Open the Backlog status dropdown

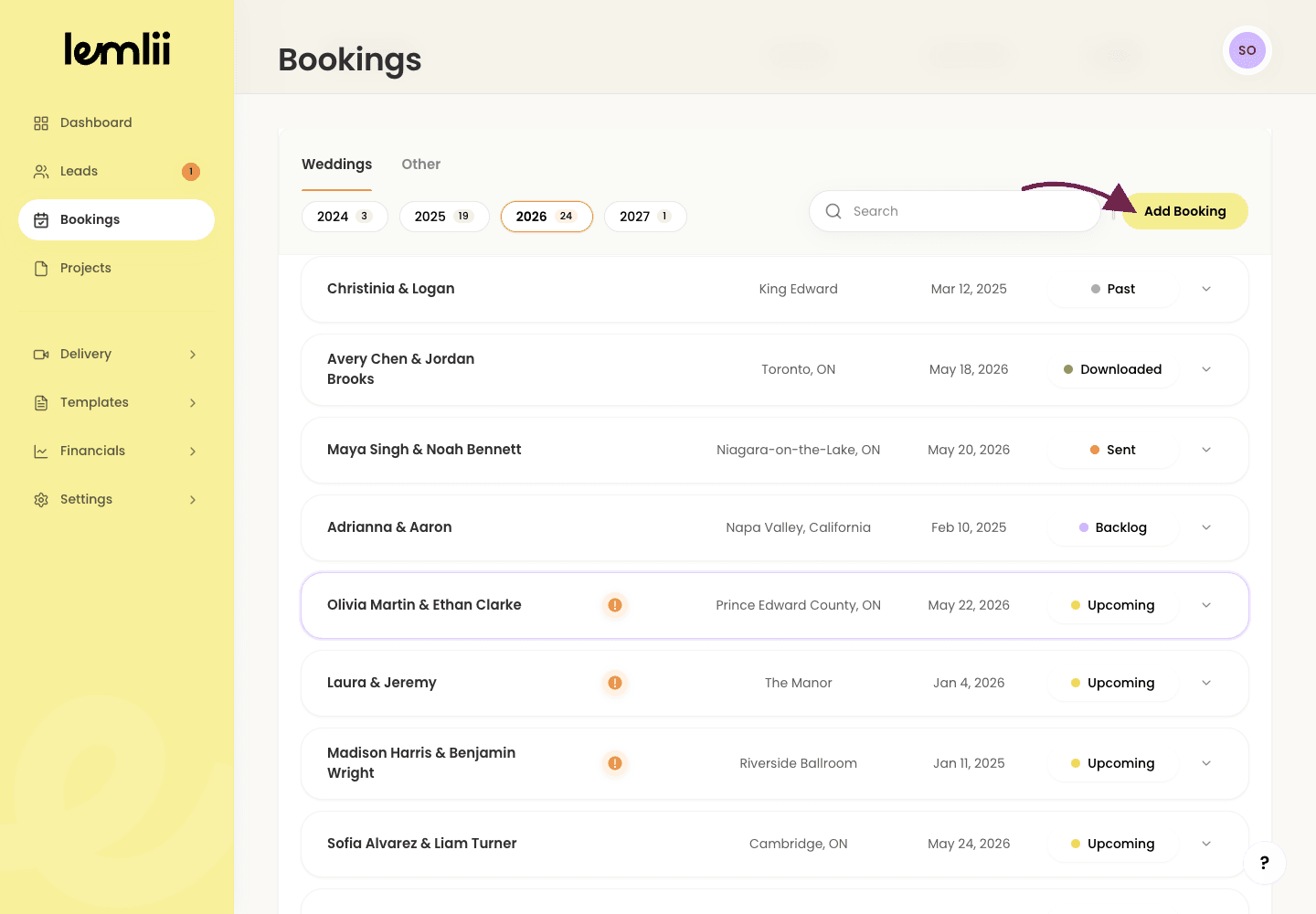[1113, 527]
